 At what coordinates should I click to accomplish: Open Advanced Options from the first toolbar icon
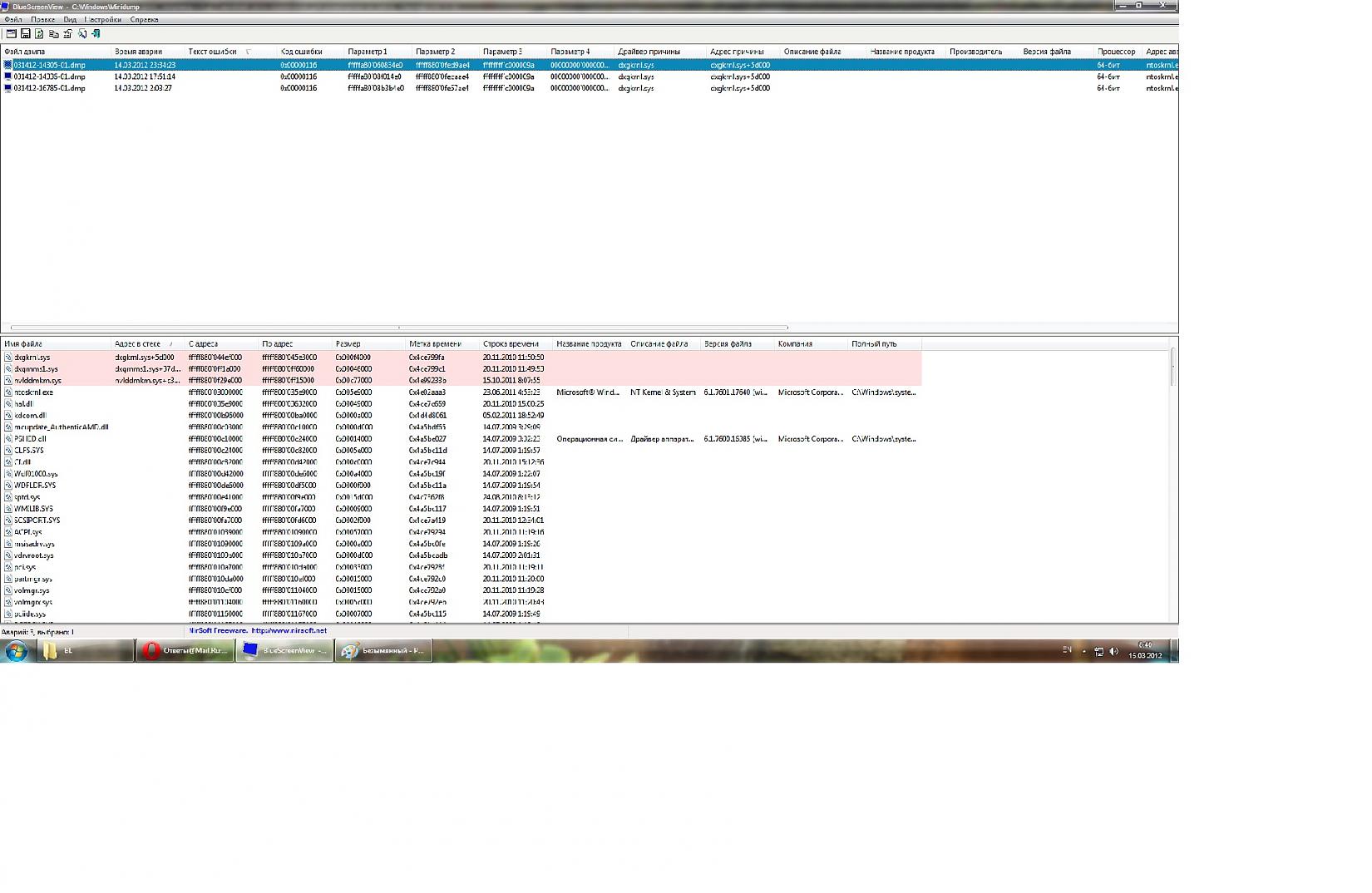[11, 34]
